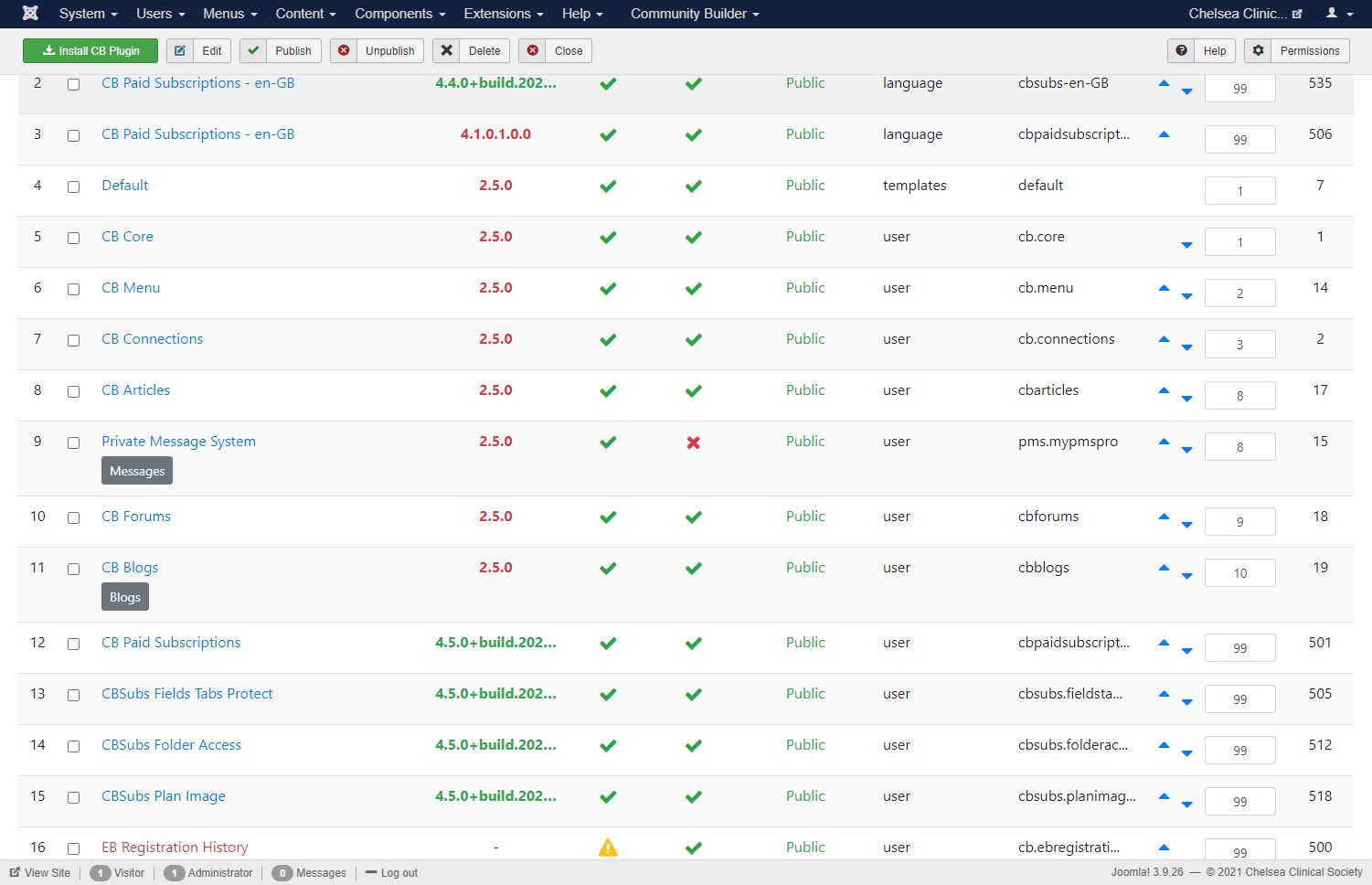Check the CB Connections row
Screen dimensions: 1372x885
coord(73,340)
